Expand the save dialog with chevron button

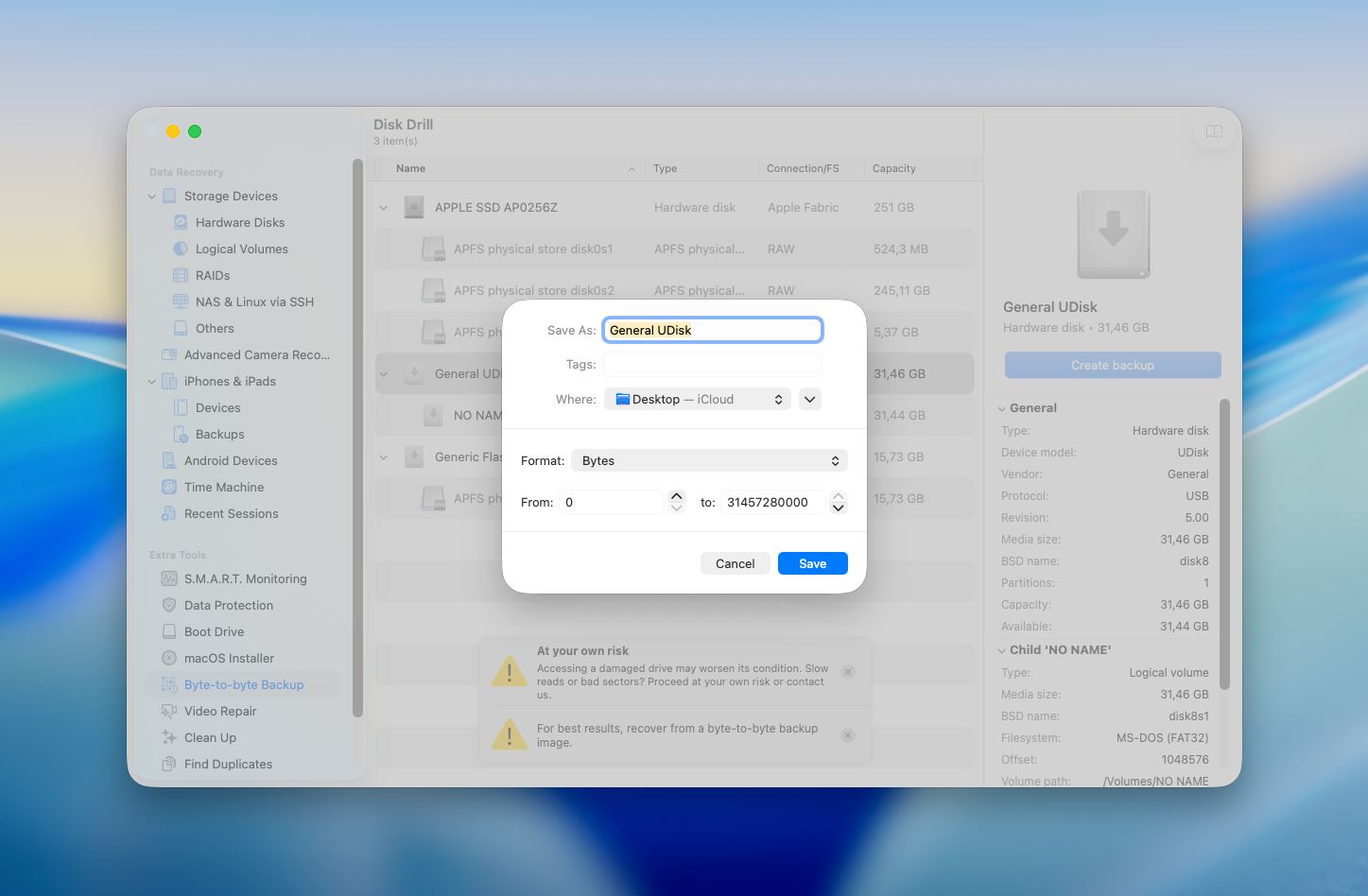coord(809,399)
